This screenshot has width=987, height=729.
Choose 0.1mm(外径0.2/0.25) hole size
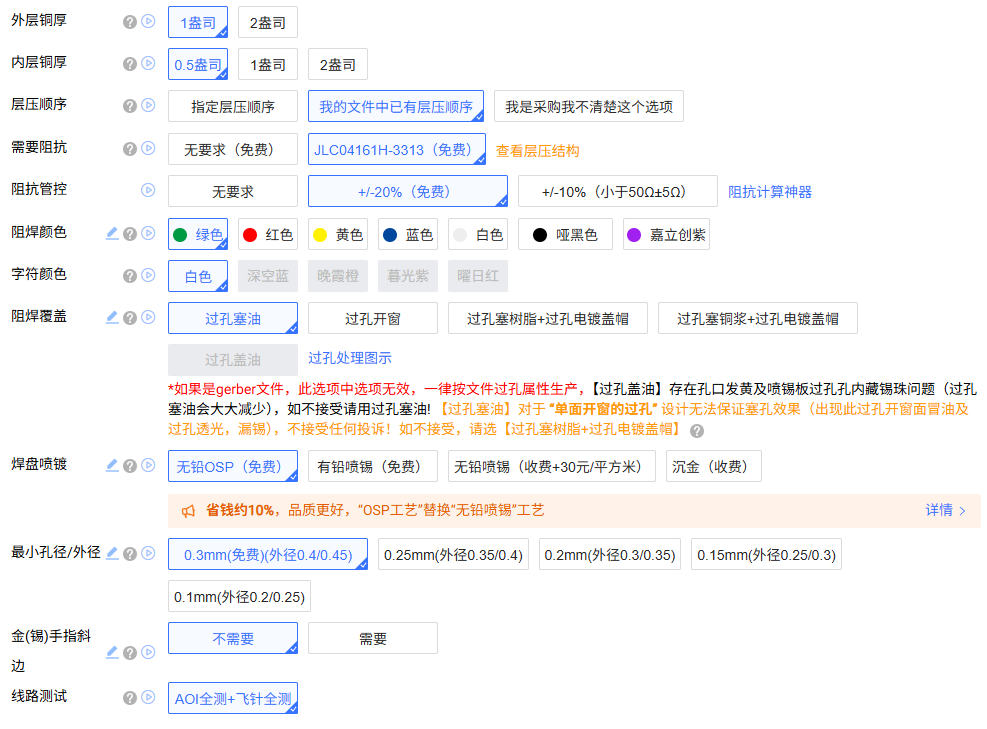pos(239,597)
